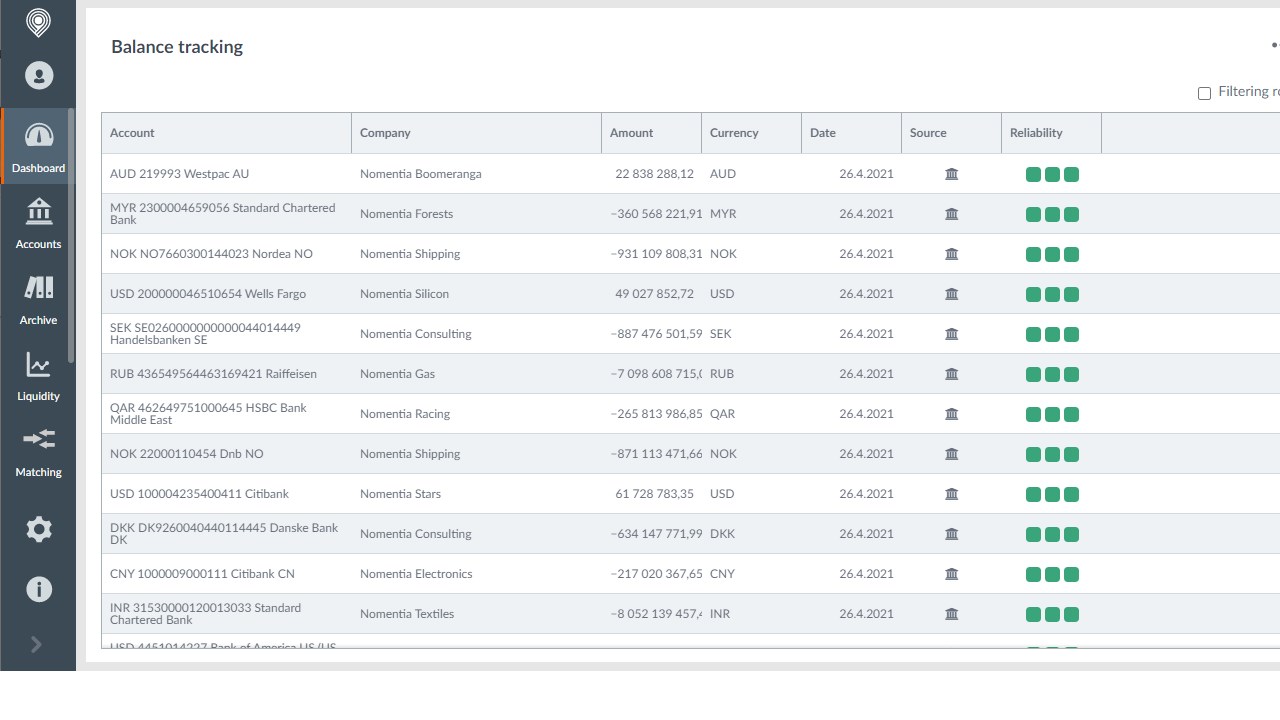Click bank source icon for Citibank USD row

[952, 494]
